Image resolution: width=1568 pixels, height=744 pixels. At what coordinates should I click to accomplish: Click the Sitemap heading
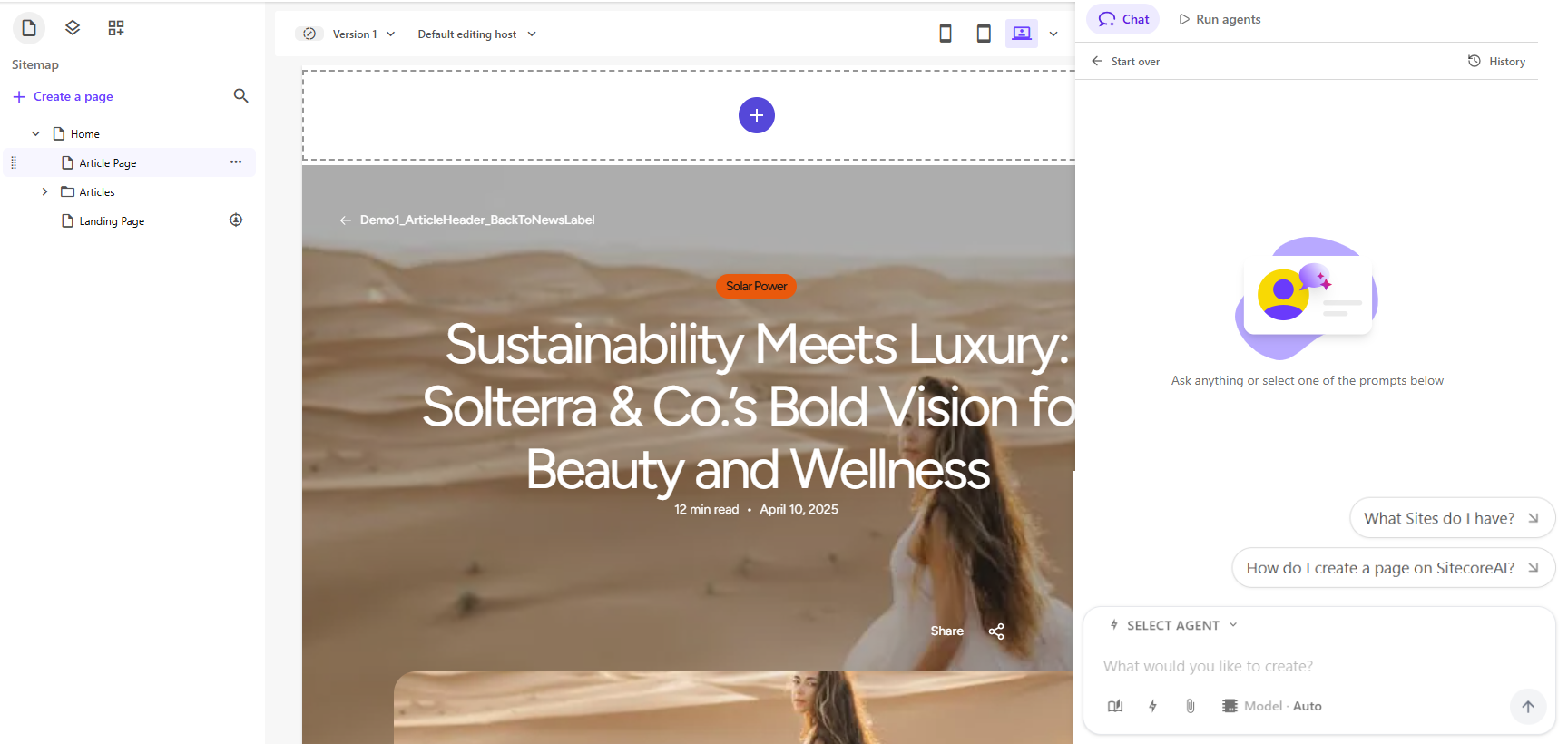pyautogui.click(x=35, y=65)
